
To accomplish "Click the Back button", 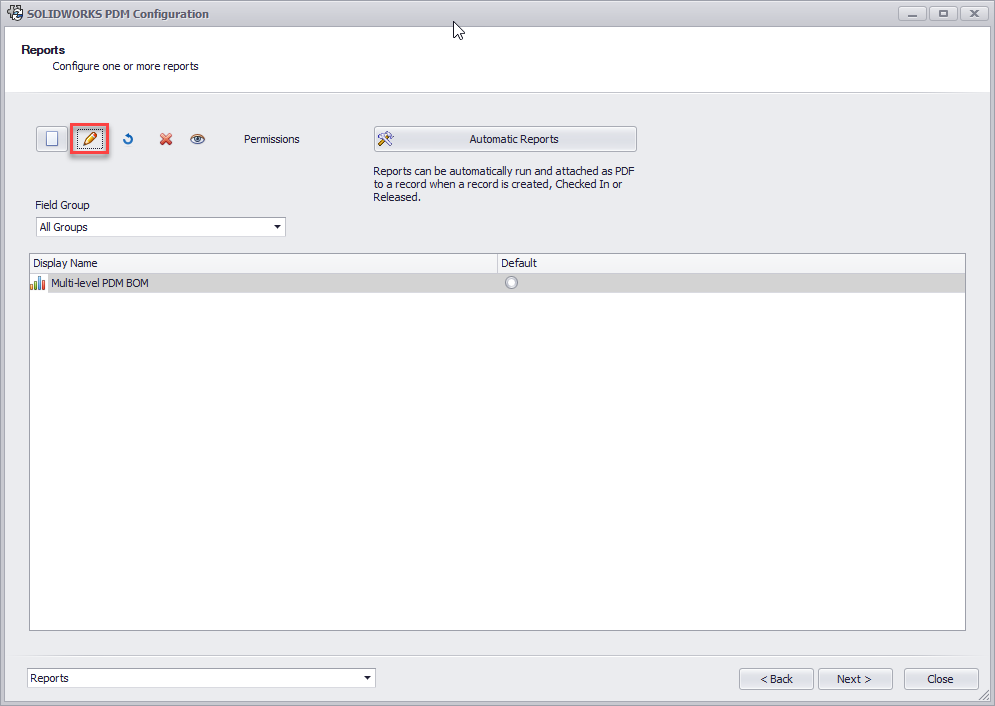I will tap(776, 678).
